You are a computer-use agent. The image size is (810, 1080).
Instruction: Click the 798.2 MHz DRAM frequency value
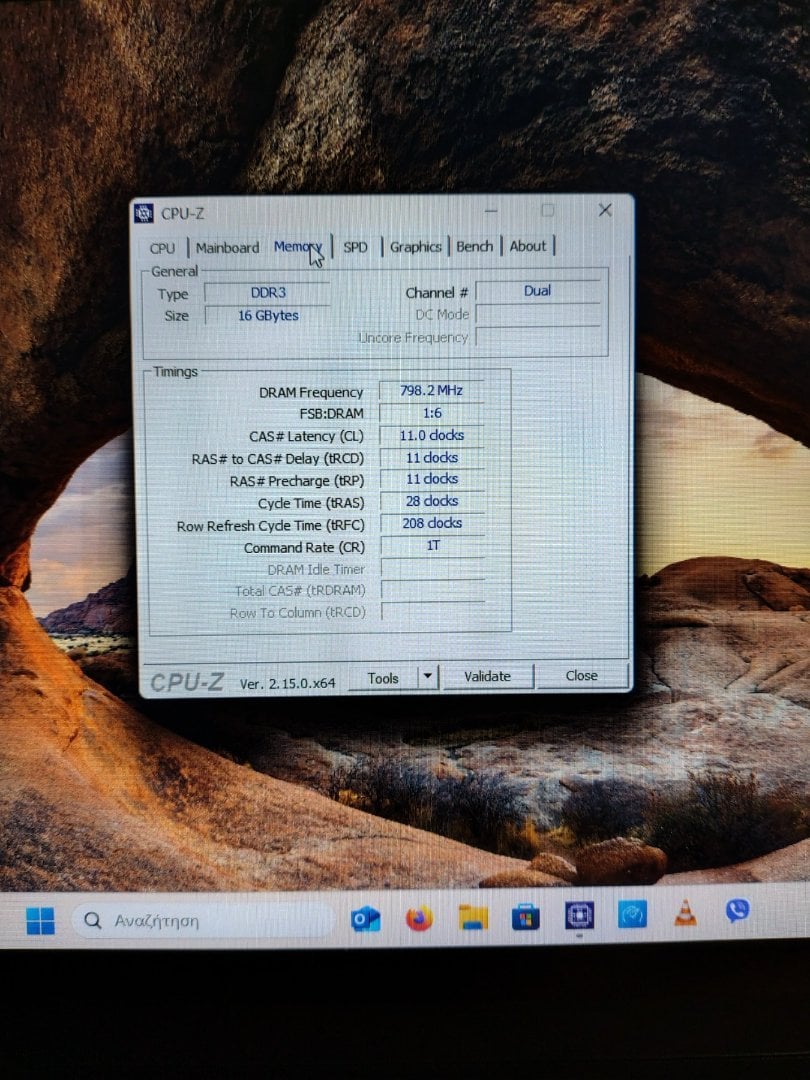432,391
